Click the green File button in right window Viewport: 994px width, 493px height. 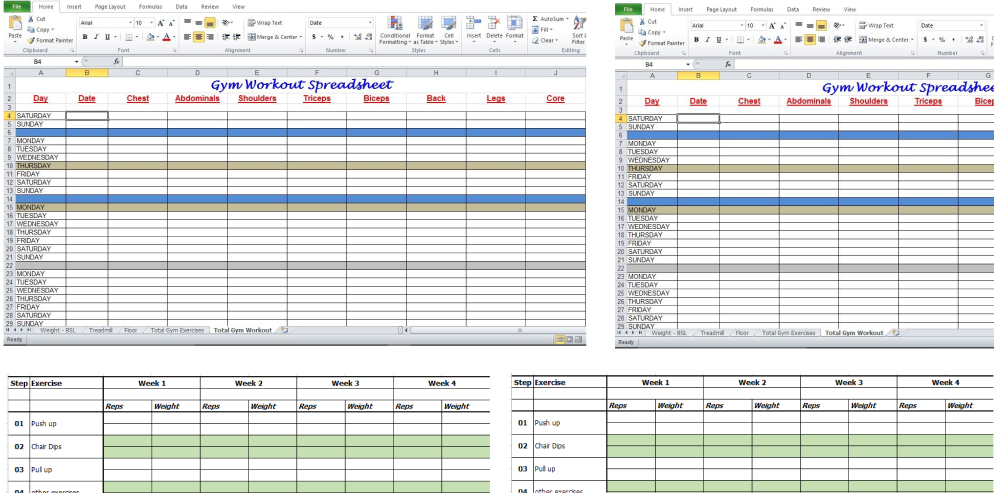[x=627, y=9]
